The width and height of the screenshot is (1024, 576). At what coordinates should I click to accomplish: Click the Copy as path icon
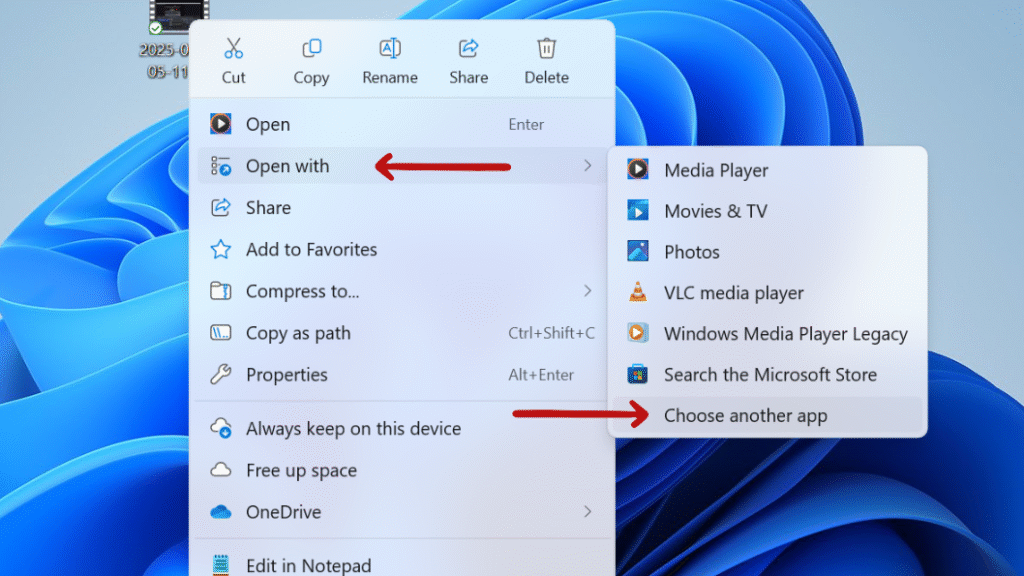coord(221,333)
